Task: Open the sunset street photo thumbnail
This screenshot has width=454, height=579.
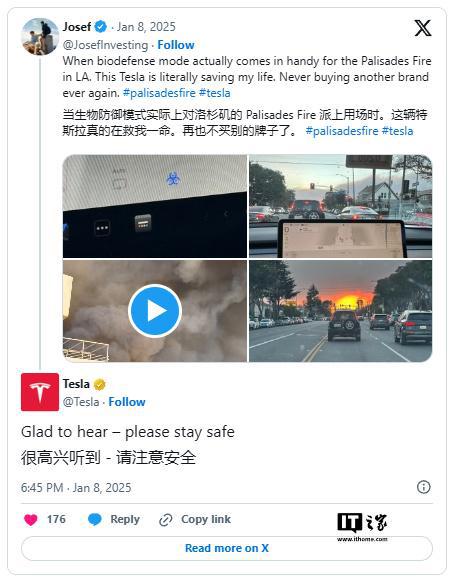Action: point(341,311)
